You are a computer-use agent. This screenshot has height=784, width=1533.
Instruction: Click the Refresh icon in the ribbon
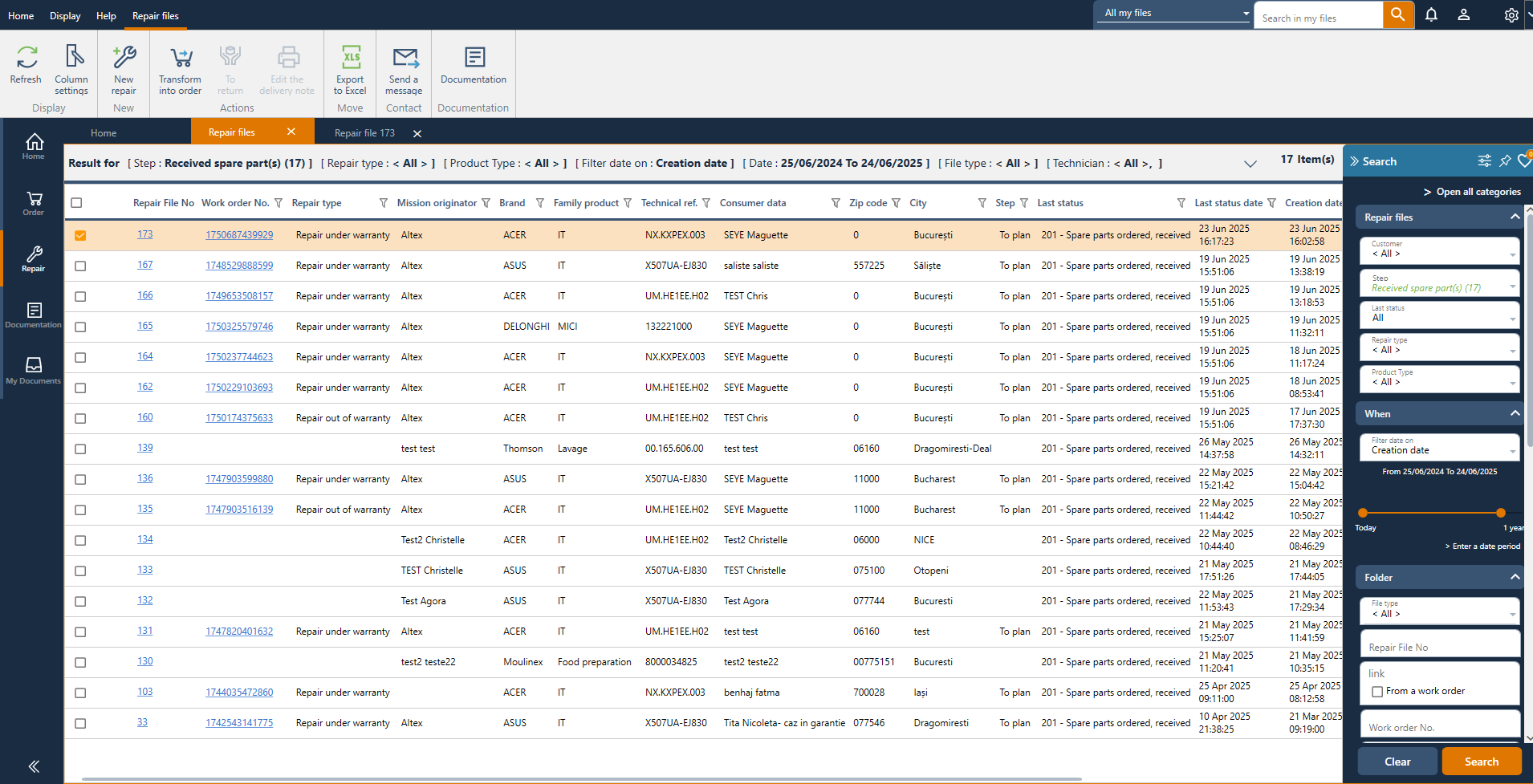pyautogui.click(x=26, y=57)
